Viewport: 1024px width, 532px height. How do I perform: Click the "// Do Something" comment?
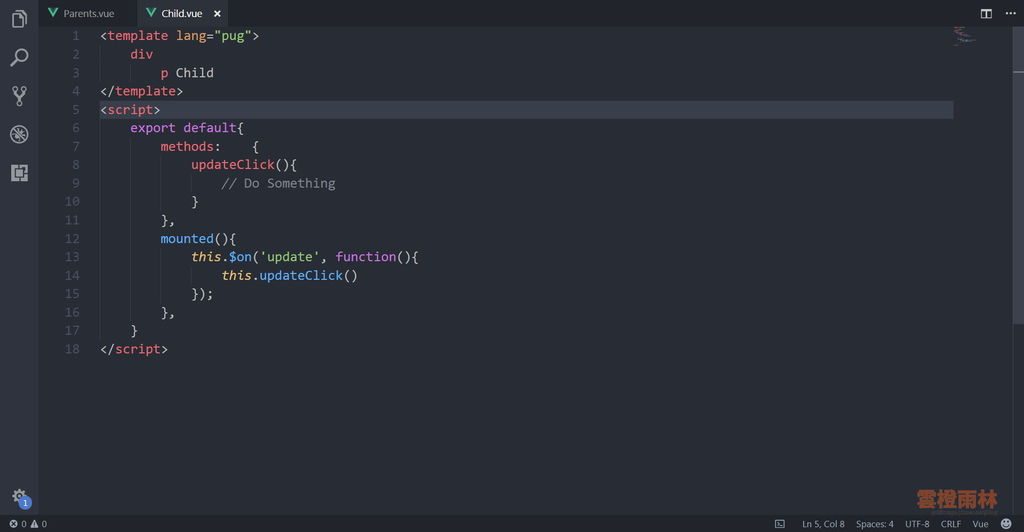[278, 183]
